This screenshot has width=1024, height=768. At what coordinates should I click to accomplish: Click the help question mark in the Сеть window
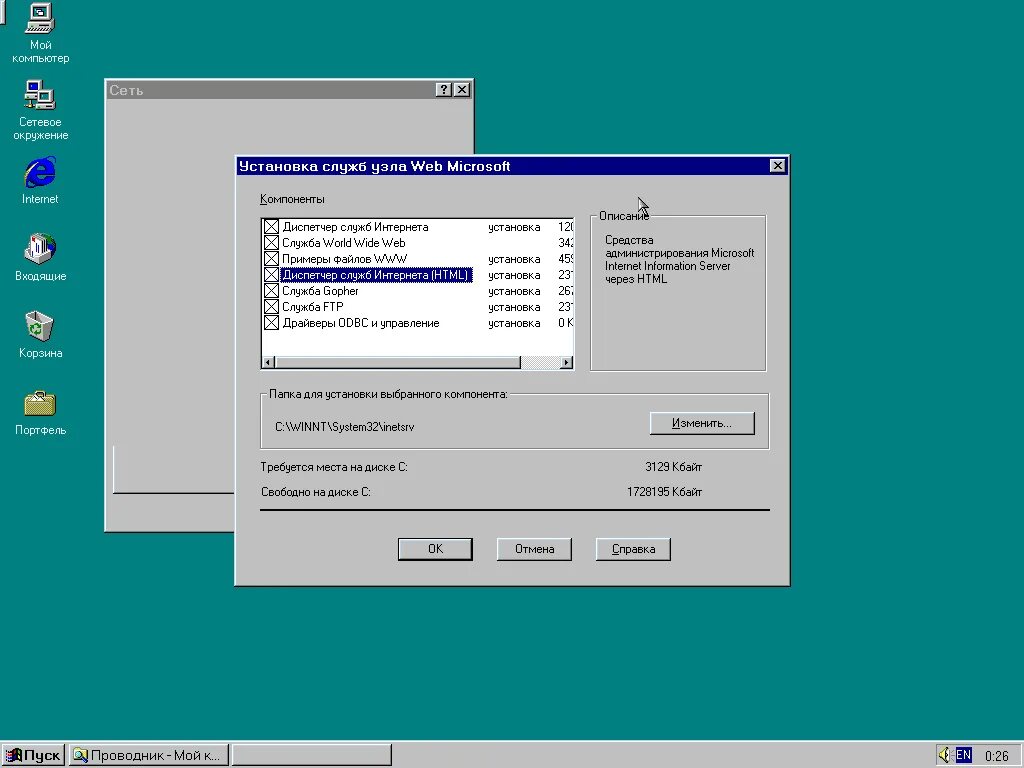pos(443,89)
